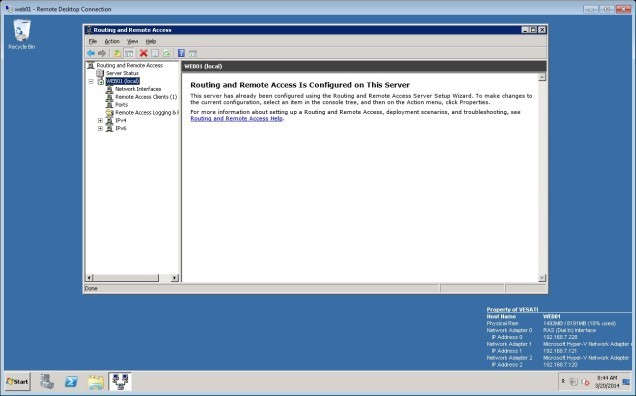This screenshot has height=396, width=636.
Task: Select the Server Status tree item
Action: [x=122, y=73]
